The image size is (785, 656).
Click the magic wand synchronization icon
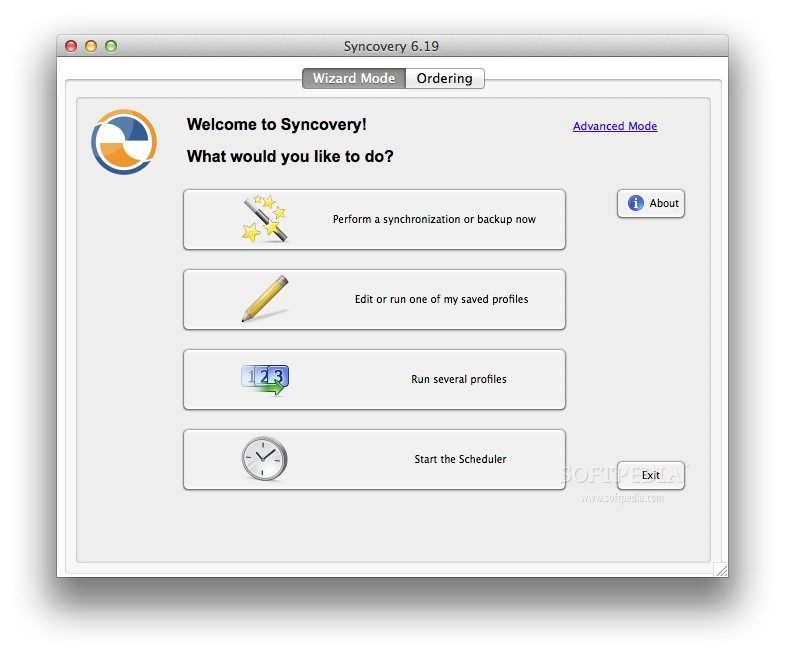pyautogui.click(x=264, y=219)
